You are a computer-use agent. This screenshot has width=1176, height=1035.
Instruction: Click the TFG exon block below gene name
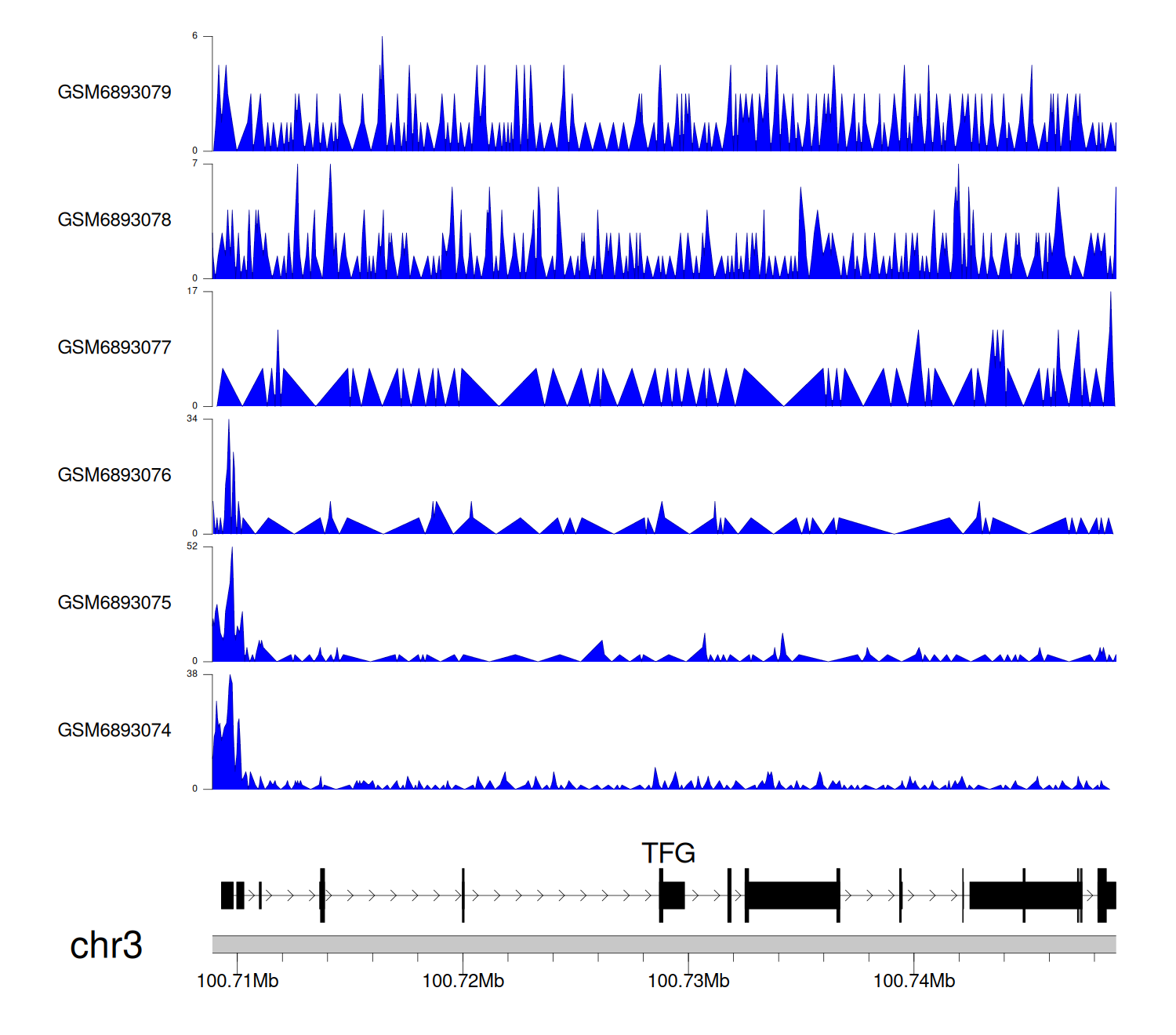click(672, 895)
